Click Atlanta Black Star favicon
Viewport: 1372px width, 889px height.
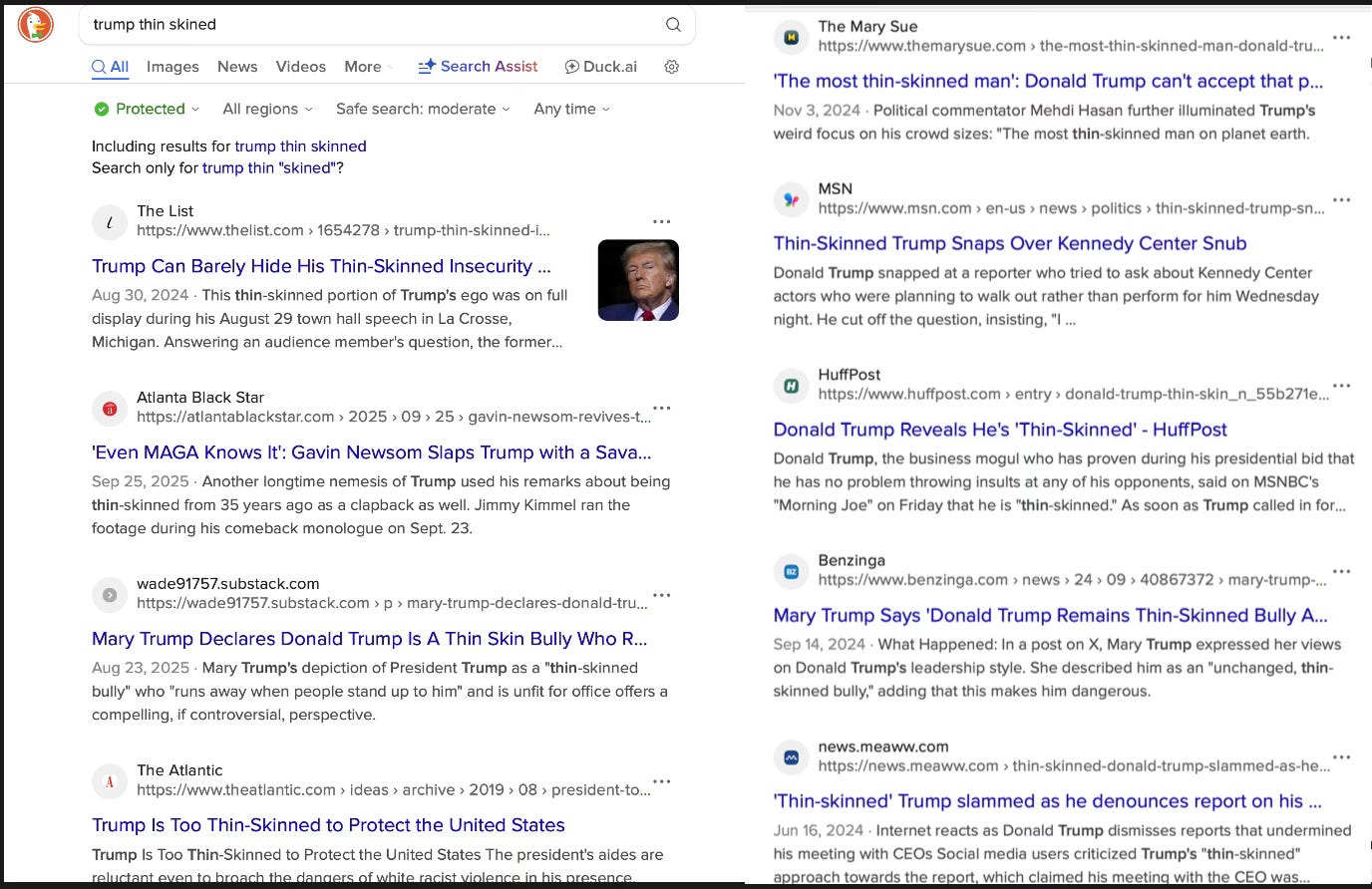coord(110,409)
